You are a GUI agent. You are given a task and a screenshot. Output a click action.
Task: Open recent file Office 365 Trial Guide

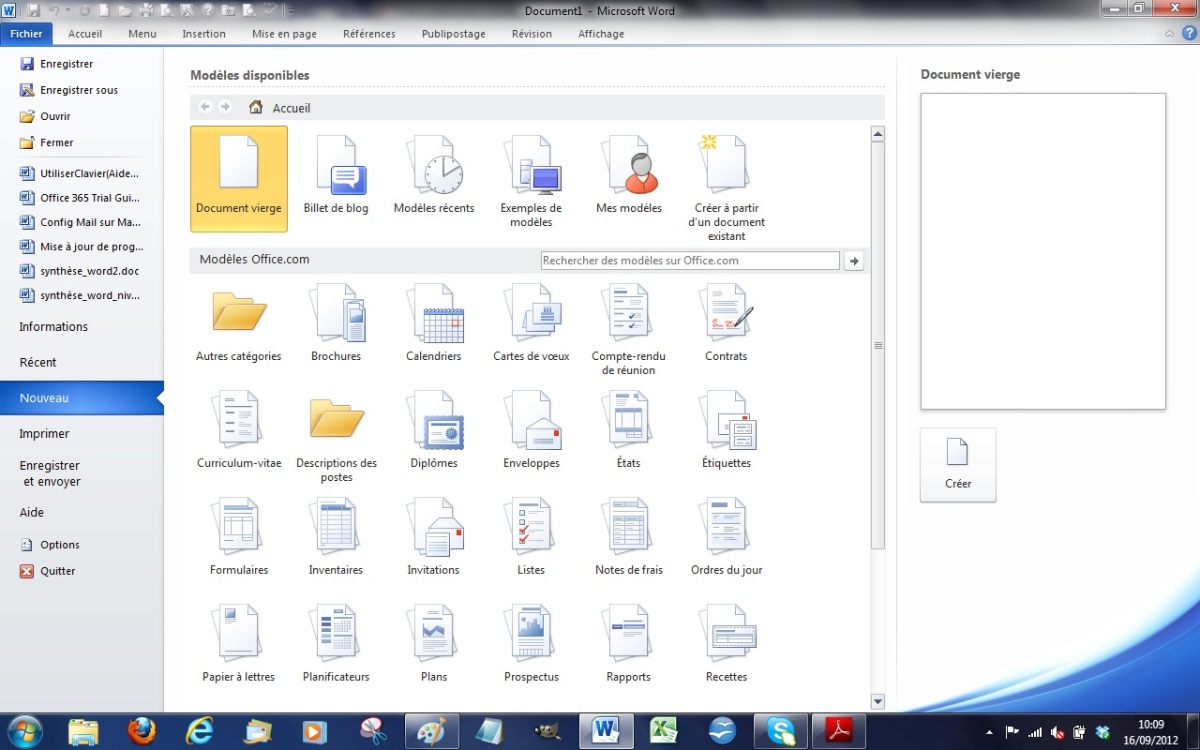click(x=81, y=198)
